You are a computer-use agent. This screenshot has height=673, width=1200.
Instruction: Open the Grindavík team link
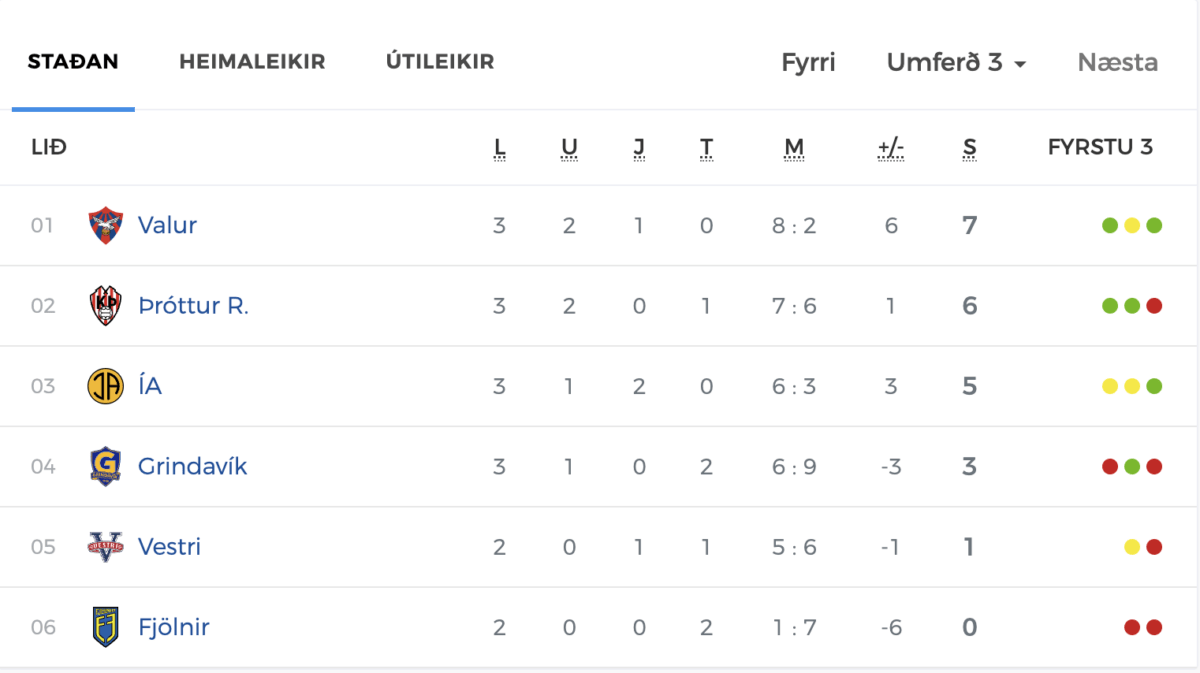(192, 467)
